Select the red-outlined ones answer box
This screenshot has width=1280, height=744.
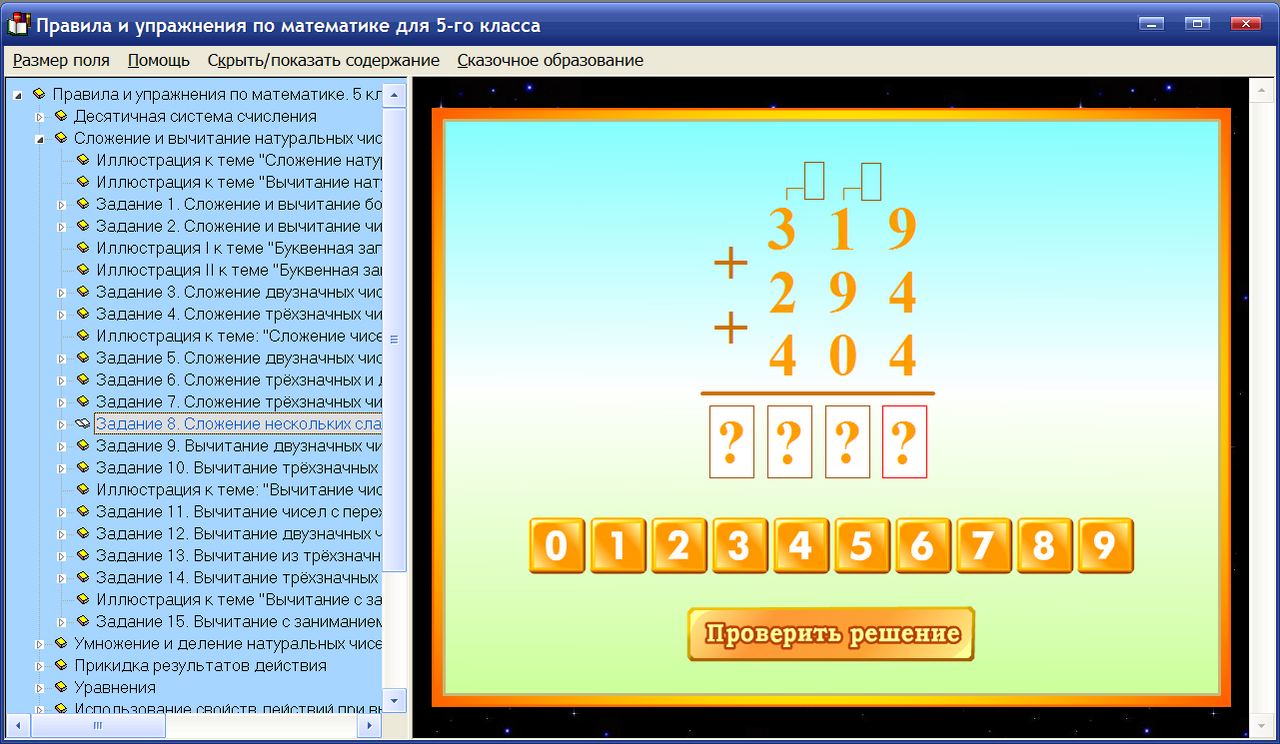(905, 442)
